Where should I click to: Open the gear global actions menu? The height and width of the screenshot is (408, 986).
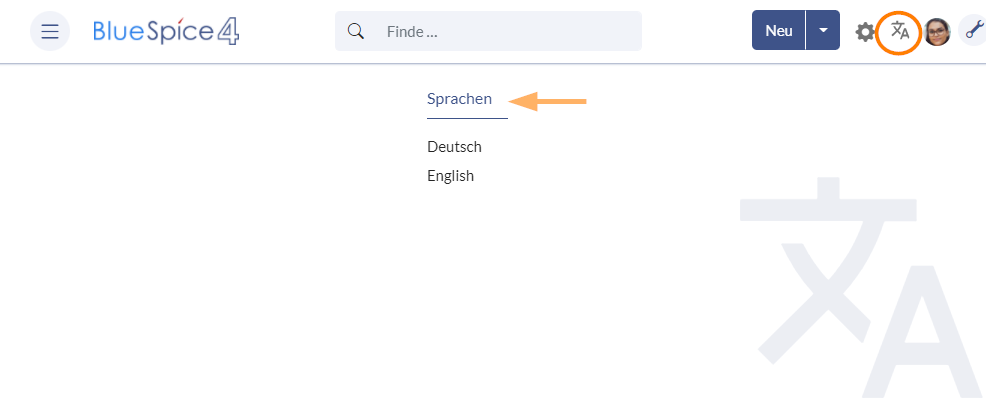pyautogui.click(x=865, y=31)
